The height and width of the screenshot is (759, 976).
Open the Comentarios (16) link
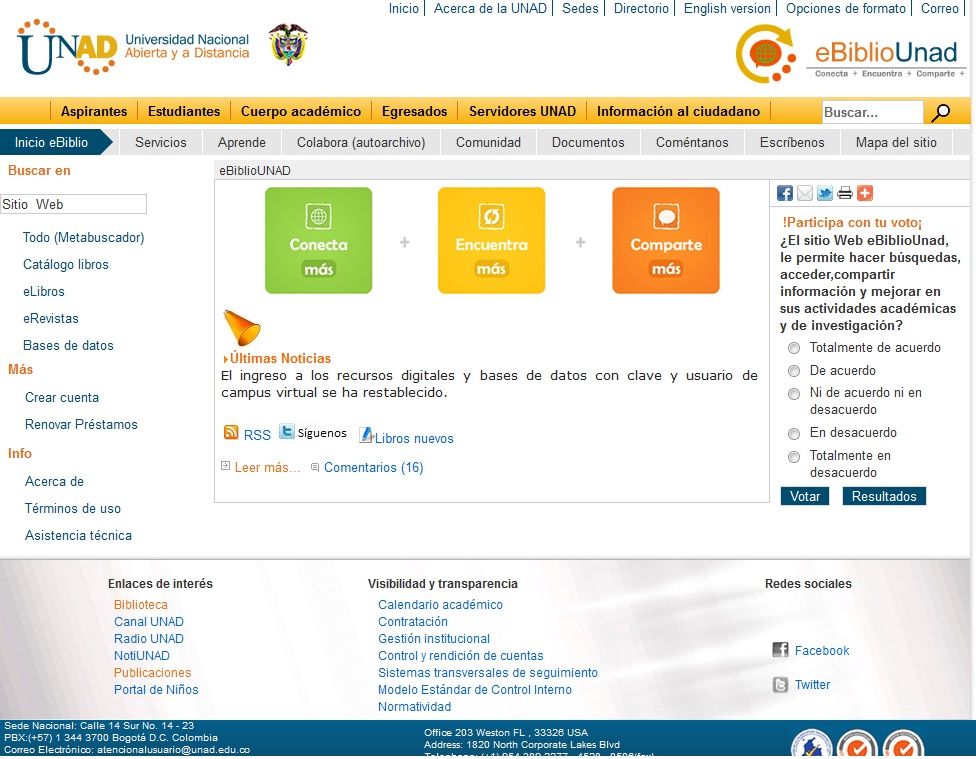click(373, 467)
